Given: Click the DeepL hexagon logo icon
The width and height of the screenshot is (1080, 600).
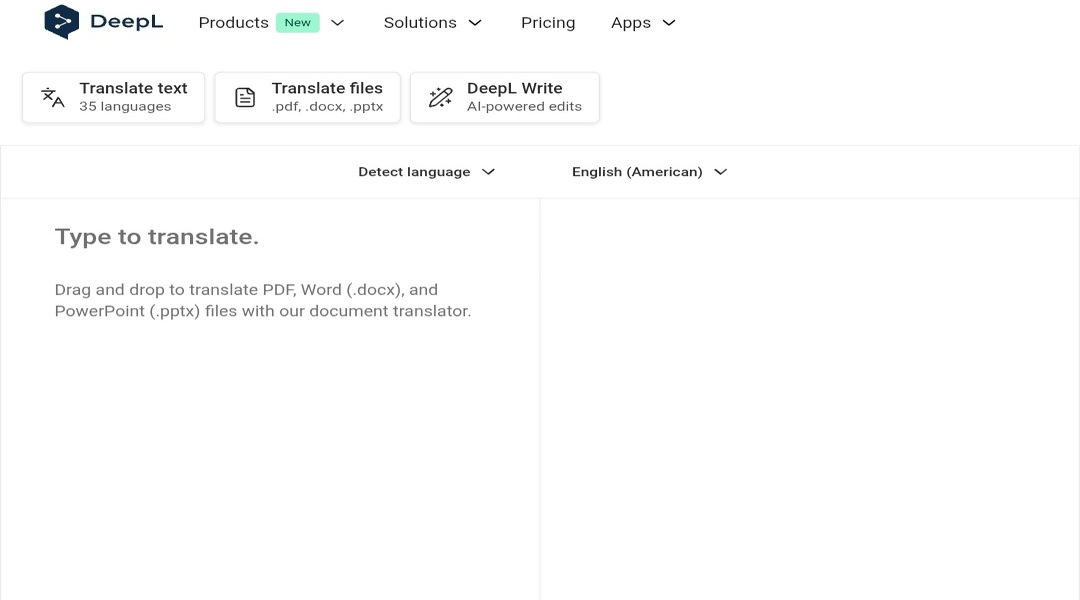Looking at the screenshot, I should [x=62, y=22].
